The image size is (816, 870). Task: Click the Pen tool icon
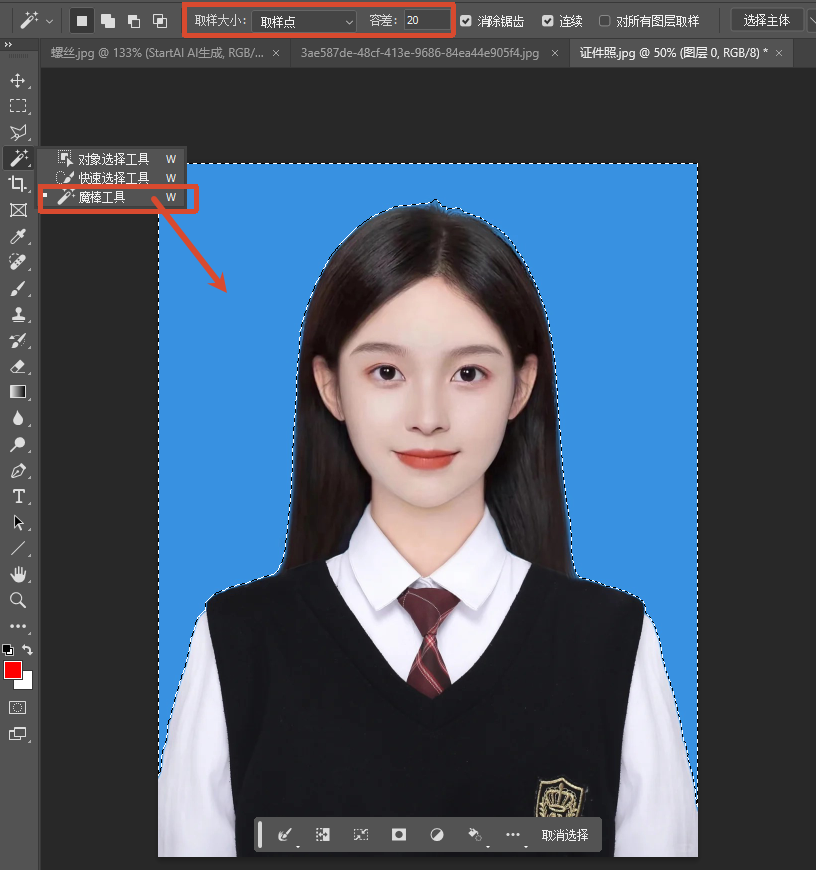click(x=18, y=470)
